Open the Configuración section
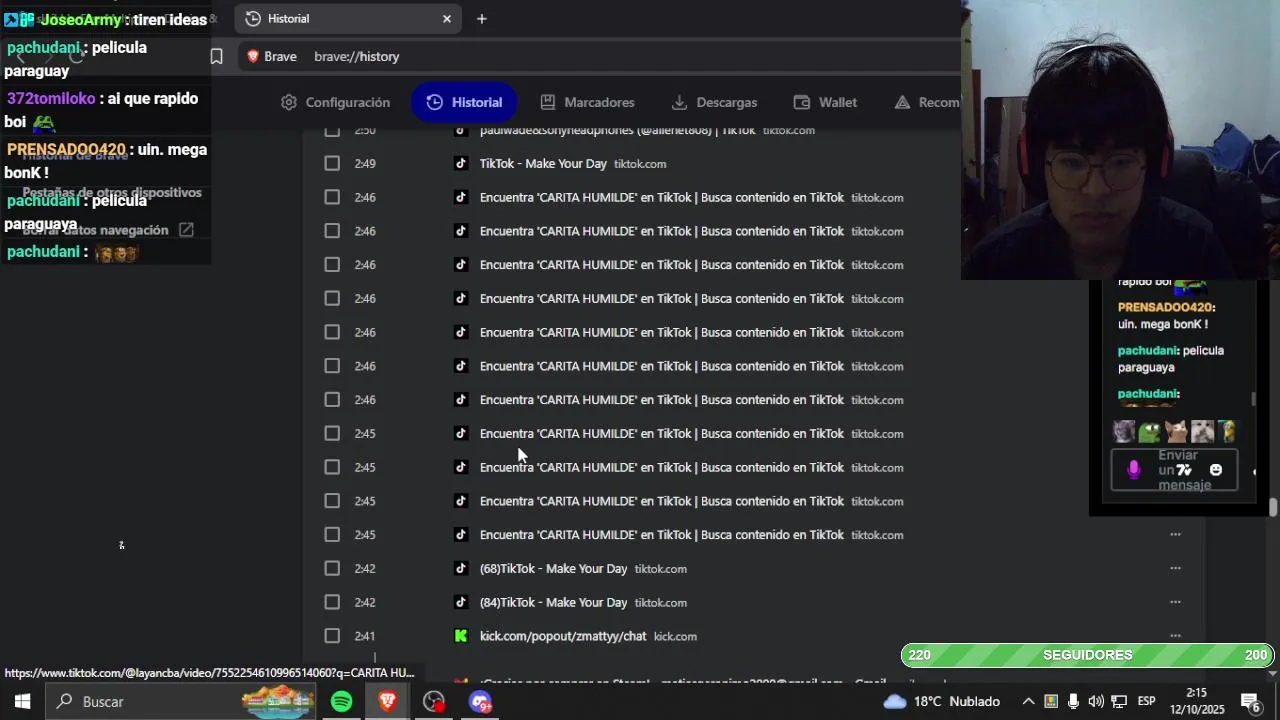 [335, 102]
